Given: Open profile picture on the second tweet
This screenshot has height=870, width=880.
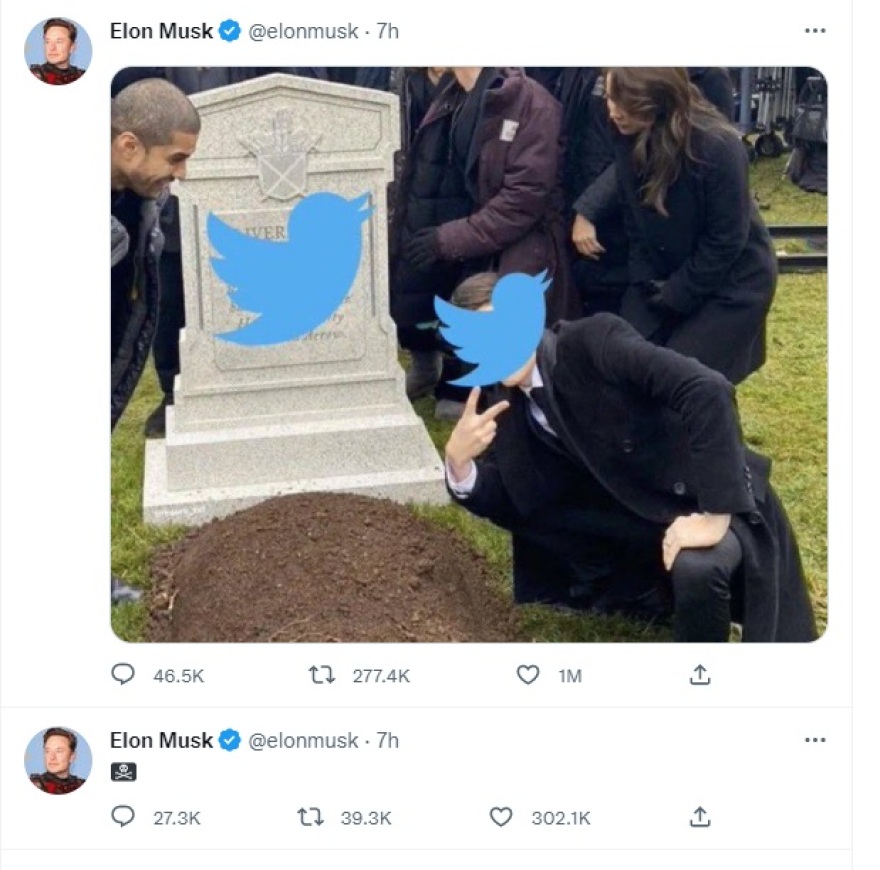Looking at the screenshot, I should tap(58, 760).
